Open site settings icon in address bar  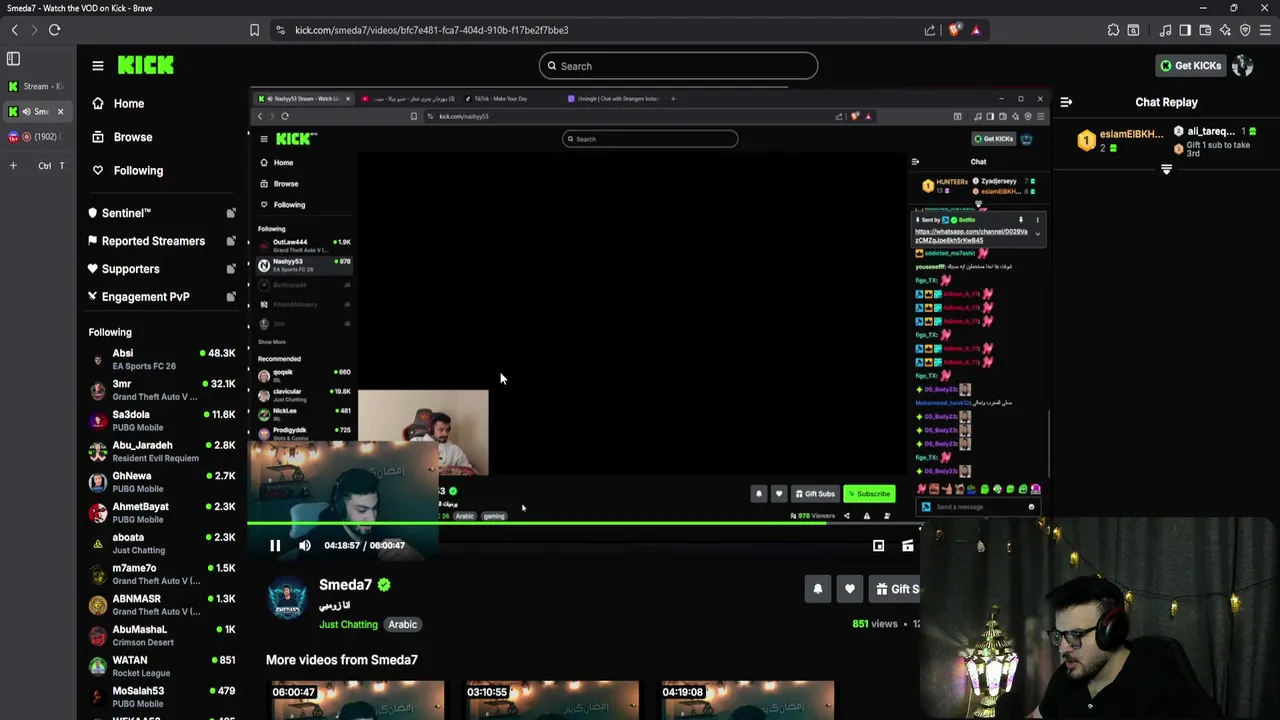pos(281,30)
